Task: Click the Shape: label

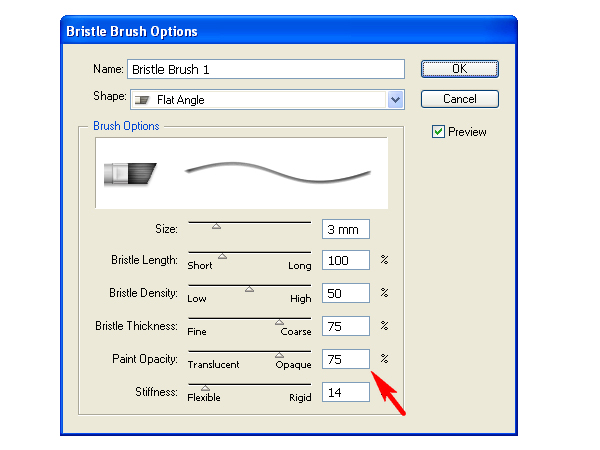Action: [110, 96]
